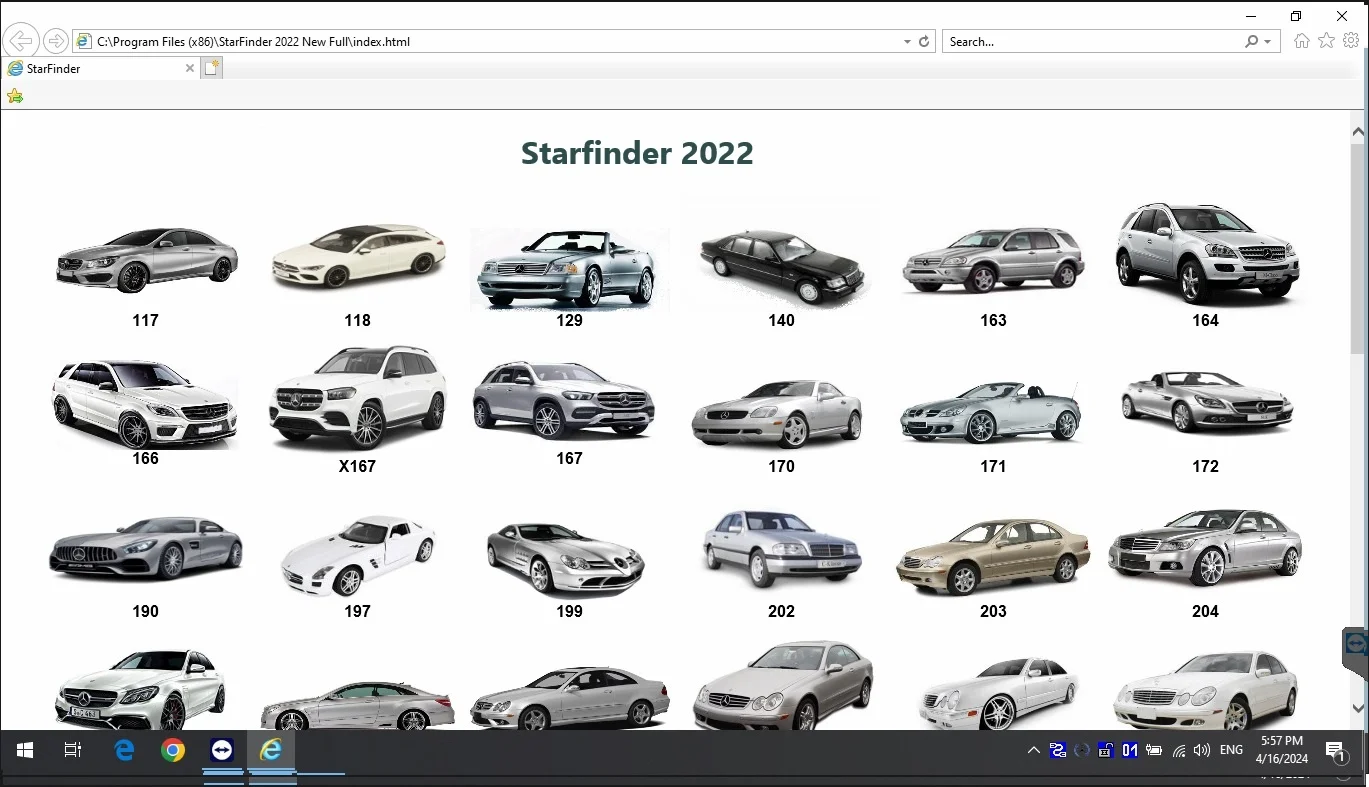Choose the gold 203 sedan image
This screenshot has height=787, width=1369.
[x=993, y=555]
